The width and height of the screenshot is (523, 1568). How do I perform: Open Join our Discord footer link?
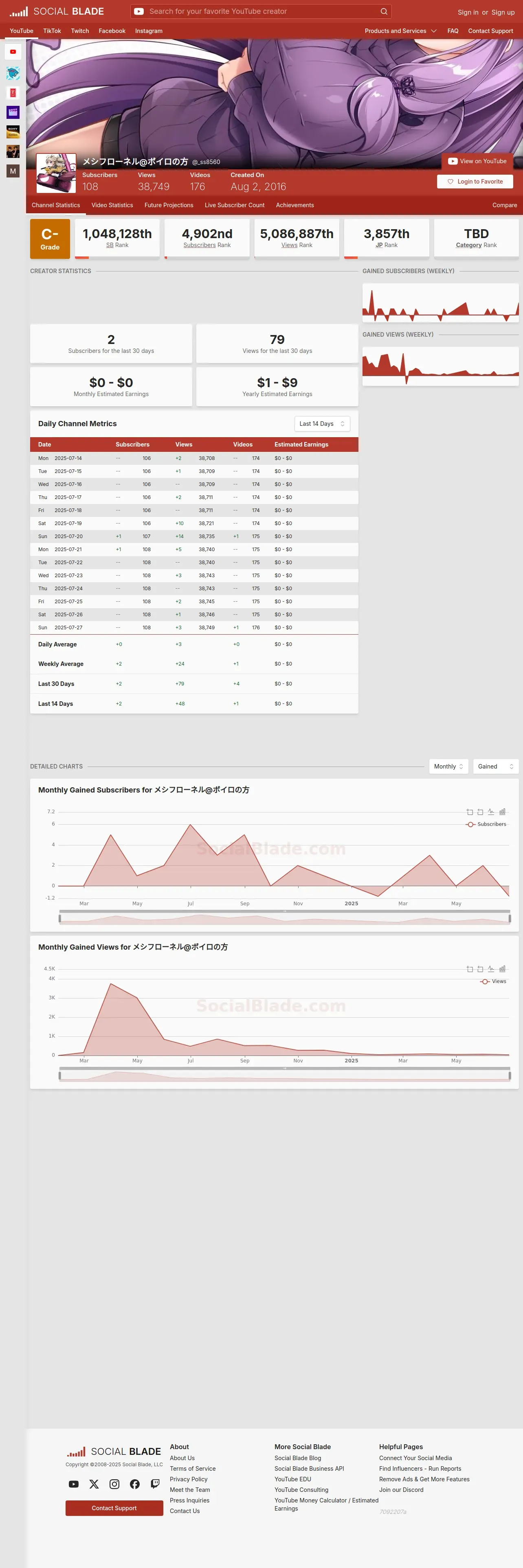point(401,1489)
